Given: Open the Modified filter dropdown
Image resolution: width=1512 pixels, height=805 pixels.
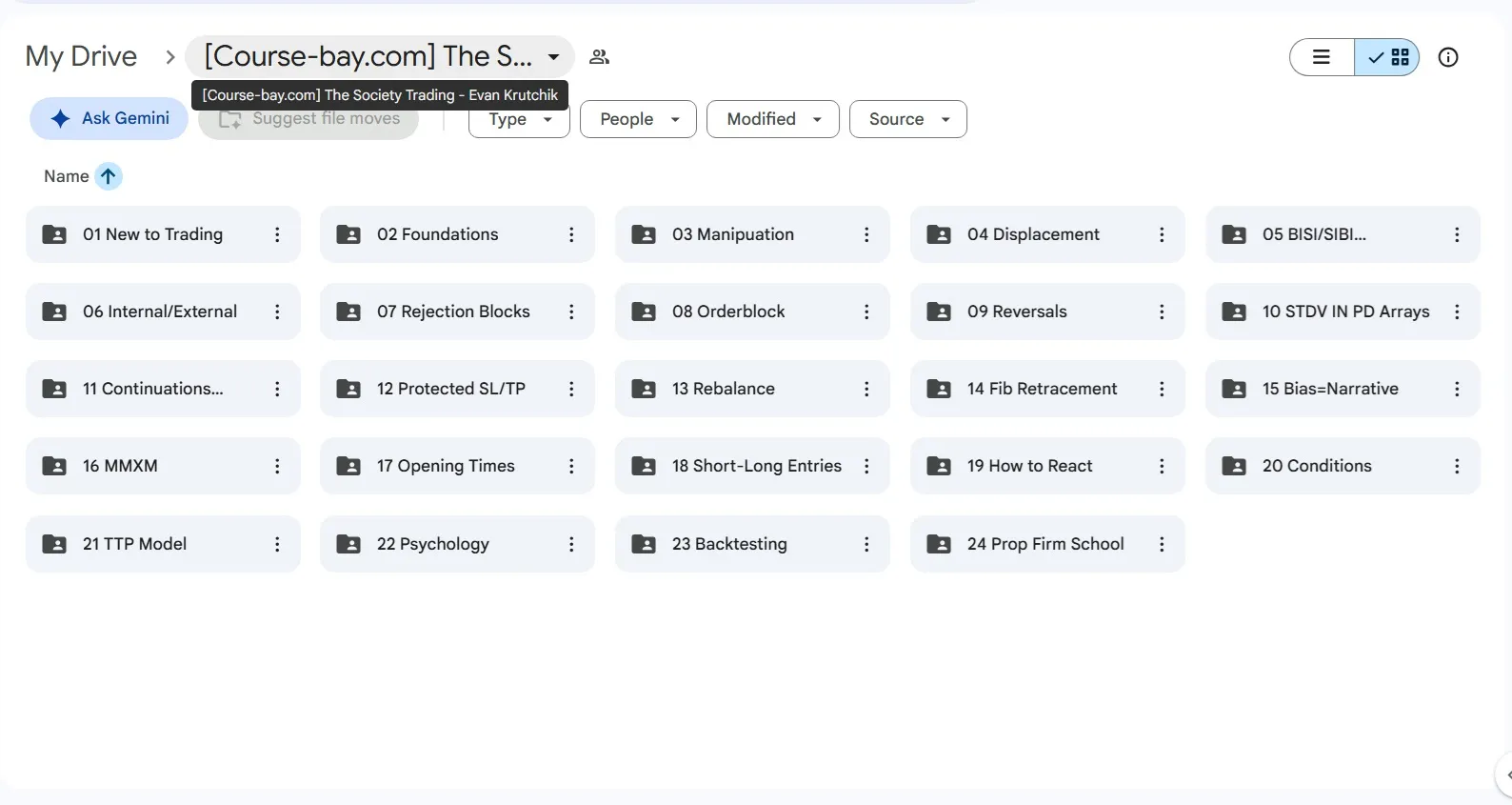Looking at the screenshot, I should [773, 119].
